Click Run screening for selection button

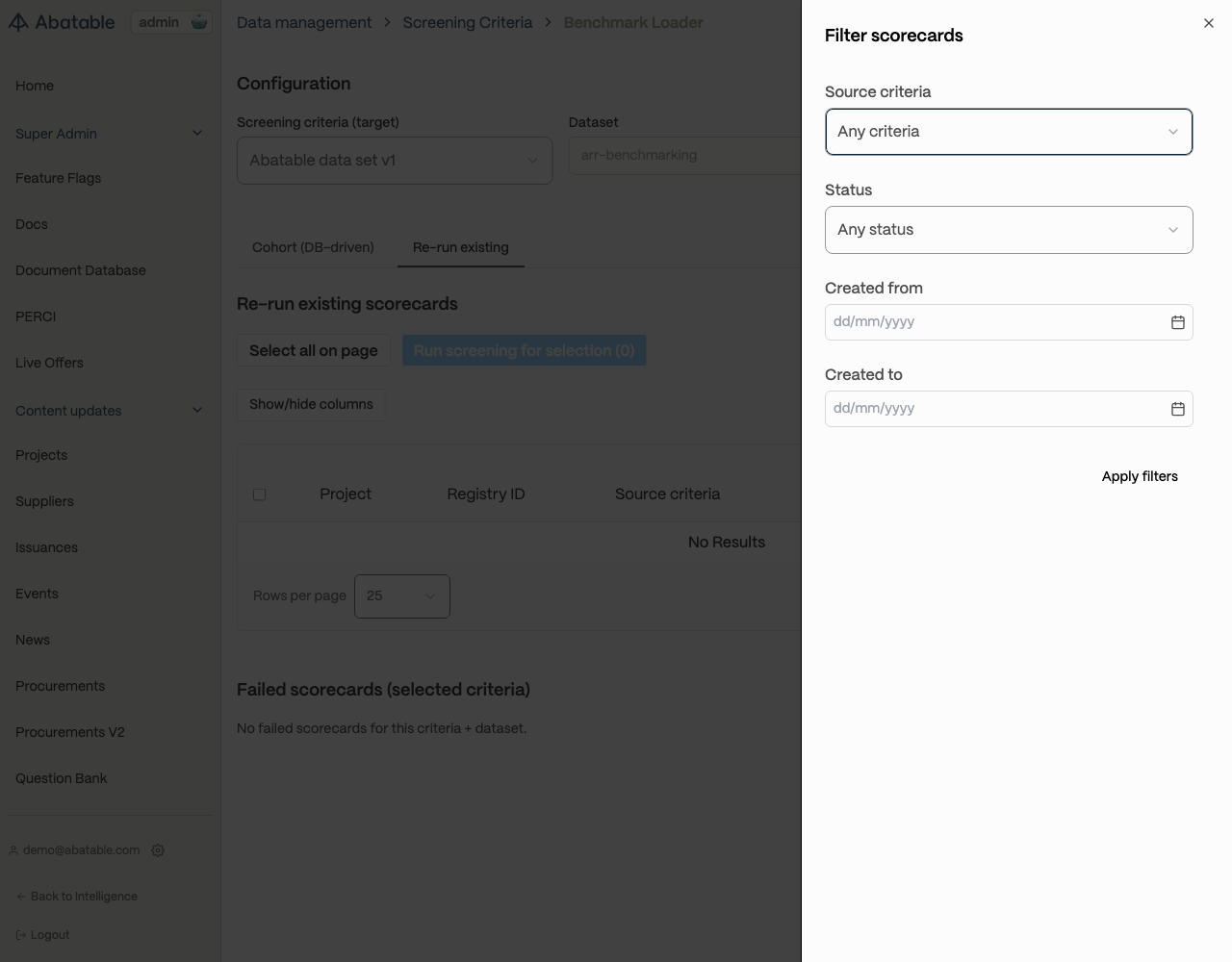524,350
